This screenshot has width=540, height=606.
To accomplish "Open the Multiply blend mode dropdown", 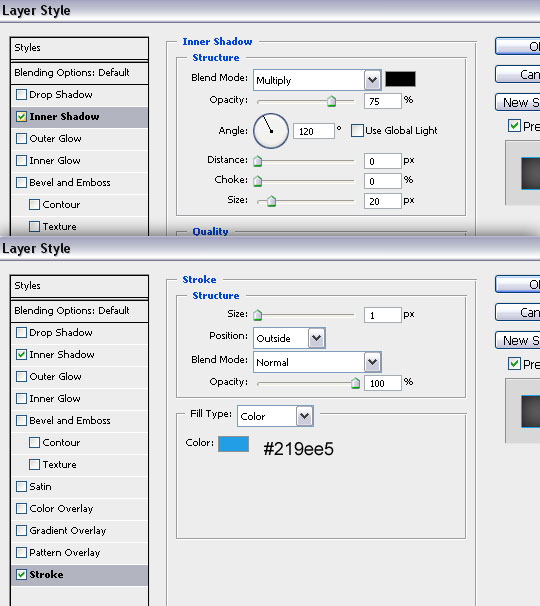I will (317, 80).
